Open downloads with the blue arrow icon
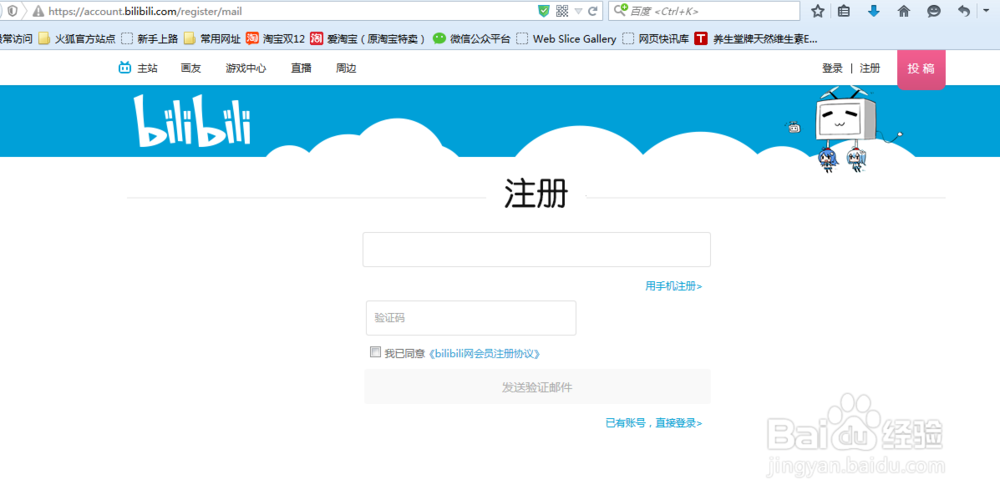Image resolution: width=1000 pixels, height=500 pixels. click(874, 11)
